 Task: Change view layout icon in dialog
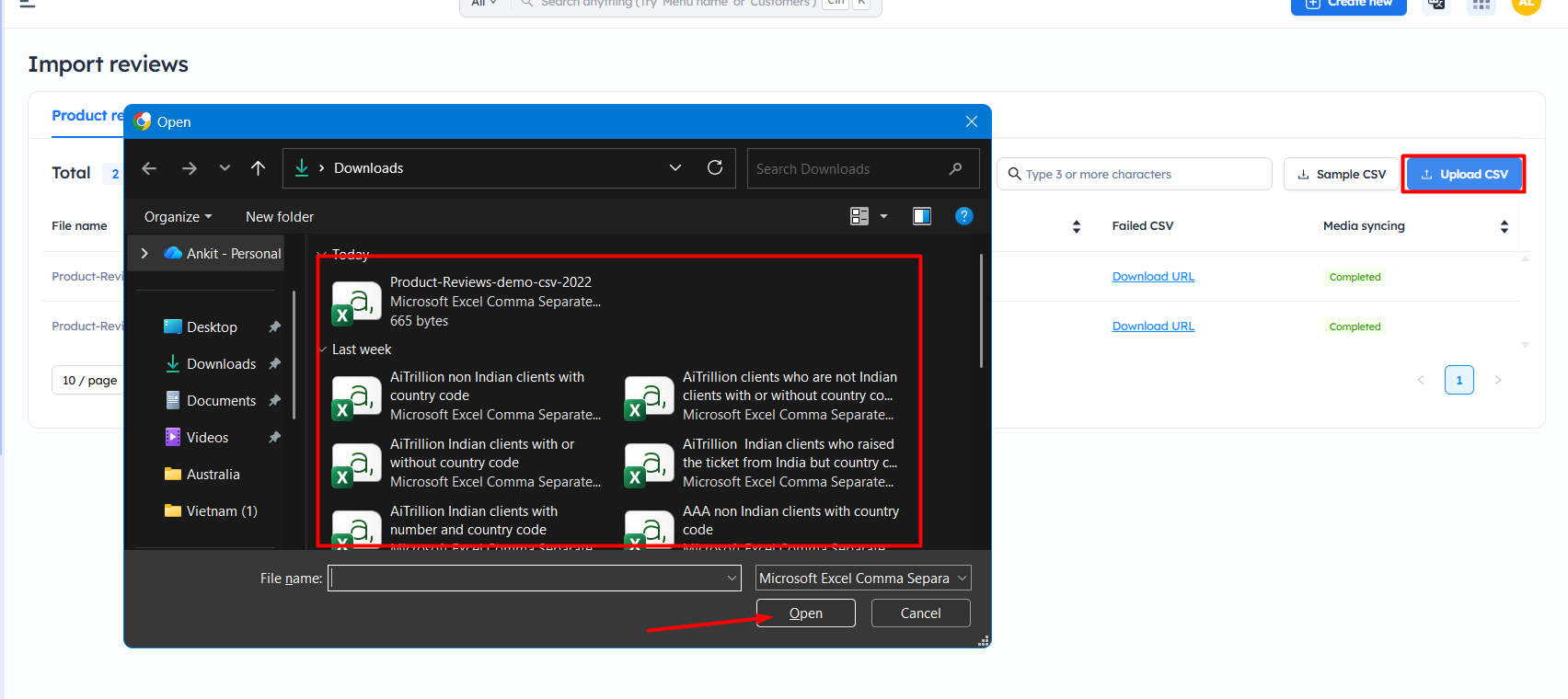[859, 216]
